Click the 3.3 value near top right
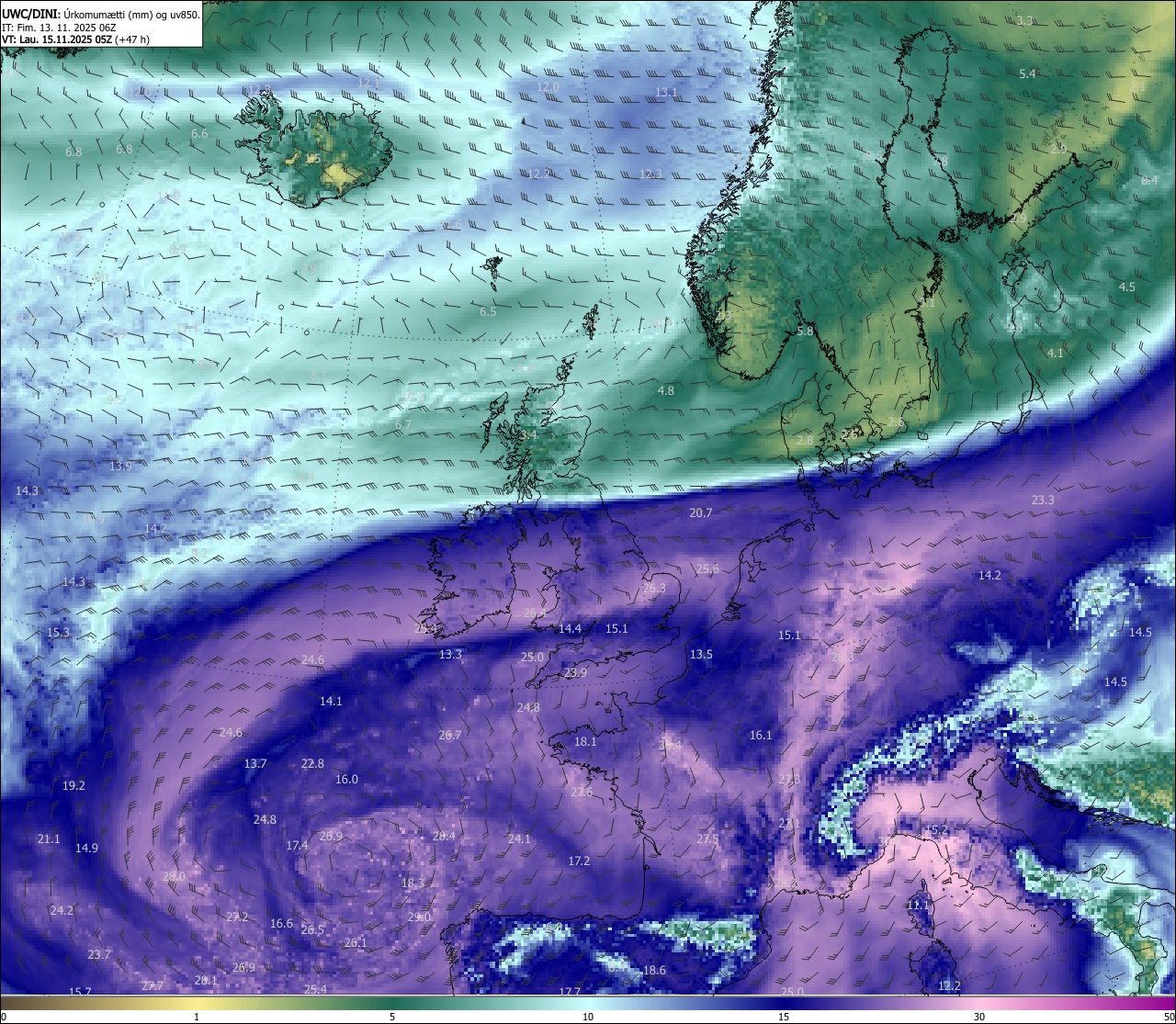1176x1024 pixels. pos(1025,20)
